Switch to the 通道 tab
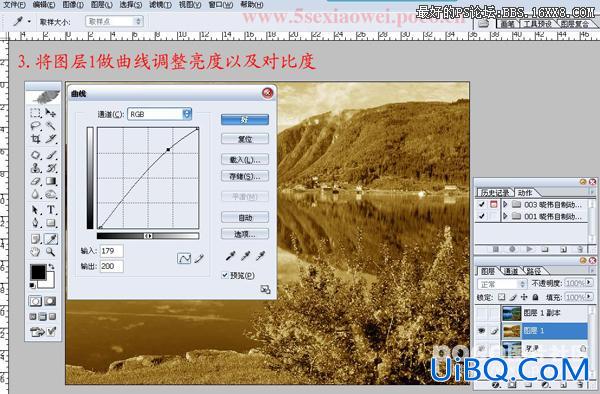Image resolution: width=600 pixels, height=394 pixels. 511,271
